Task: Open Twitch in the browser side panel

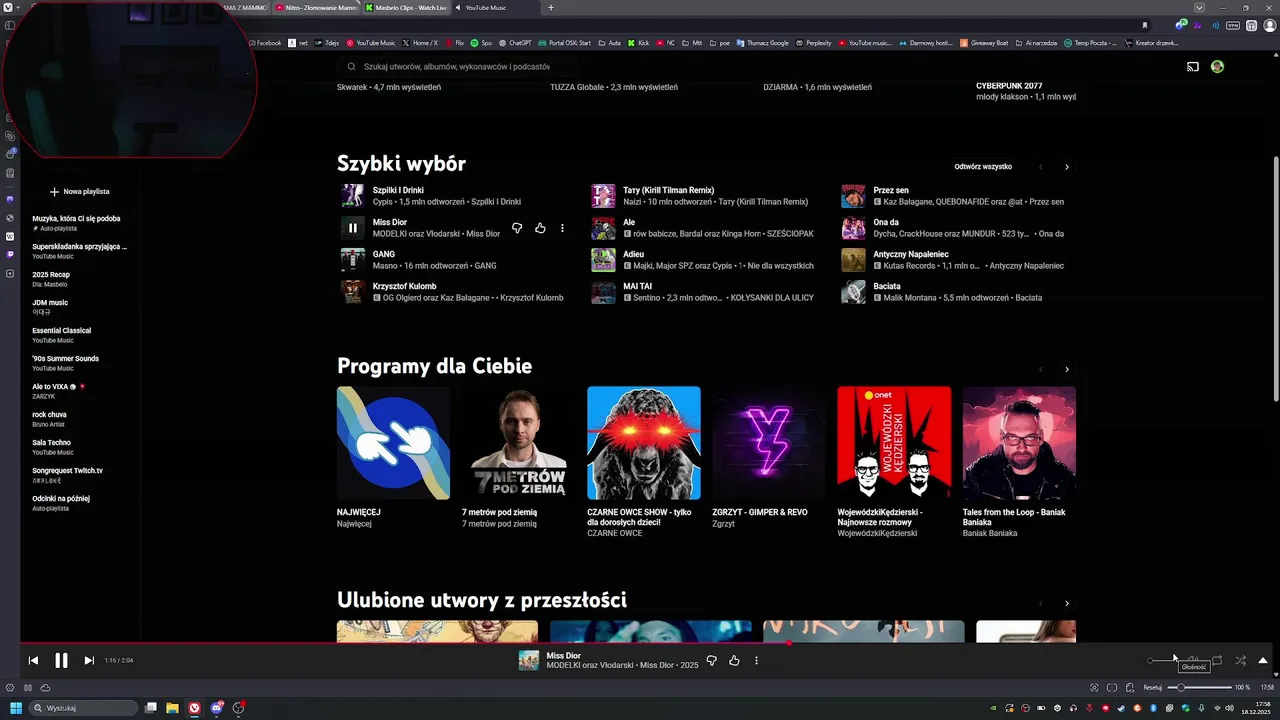Action: (x=10, y=255)
